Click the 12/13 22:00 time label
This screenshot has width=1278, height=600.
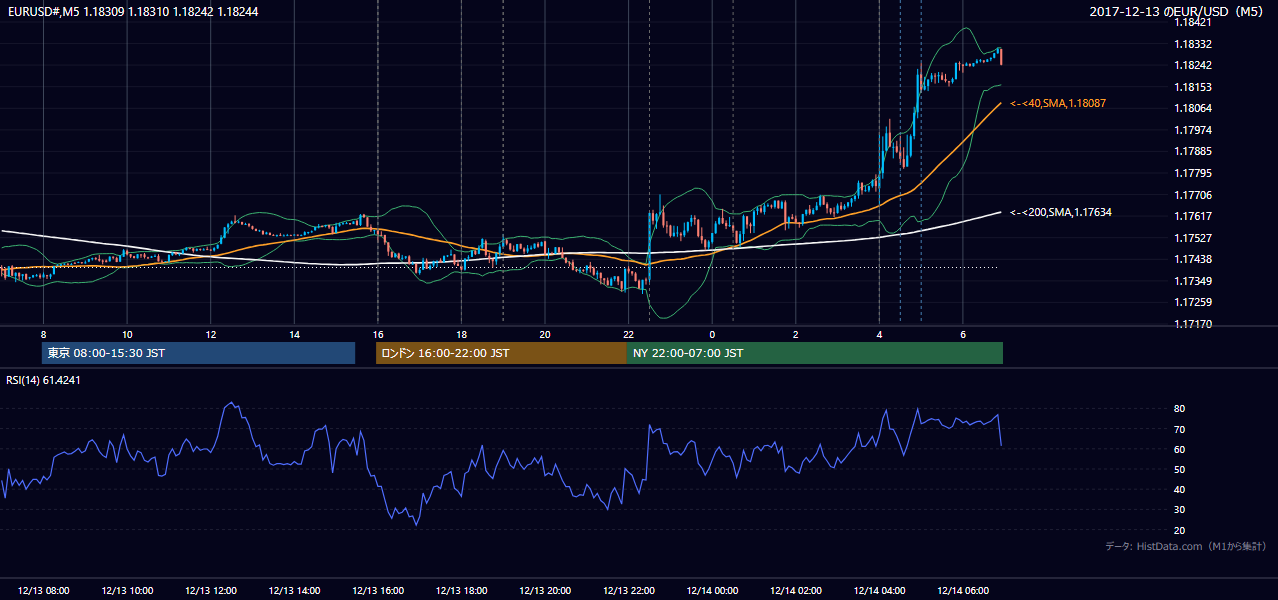pos(628,591)
